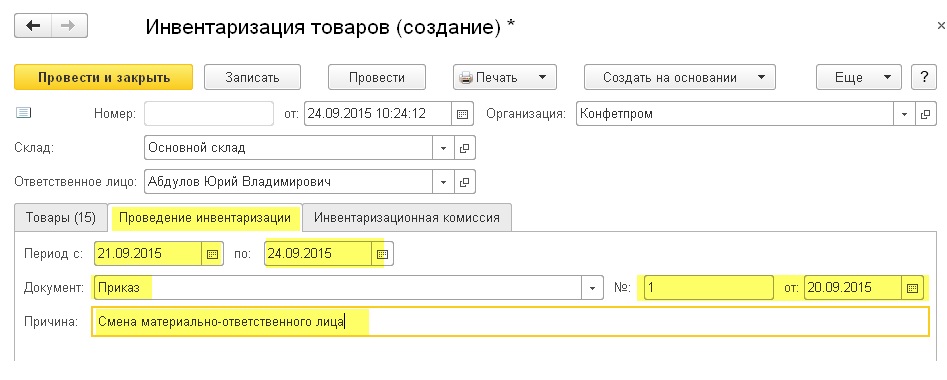Expand the Склад dropdown list

[443, 148]
